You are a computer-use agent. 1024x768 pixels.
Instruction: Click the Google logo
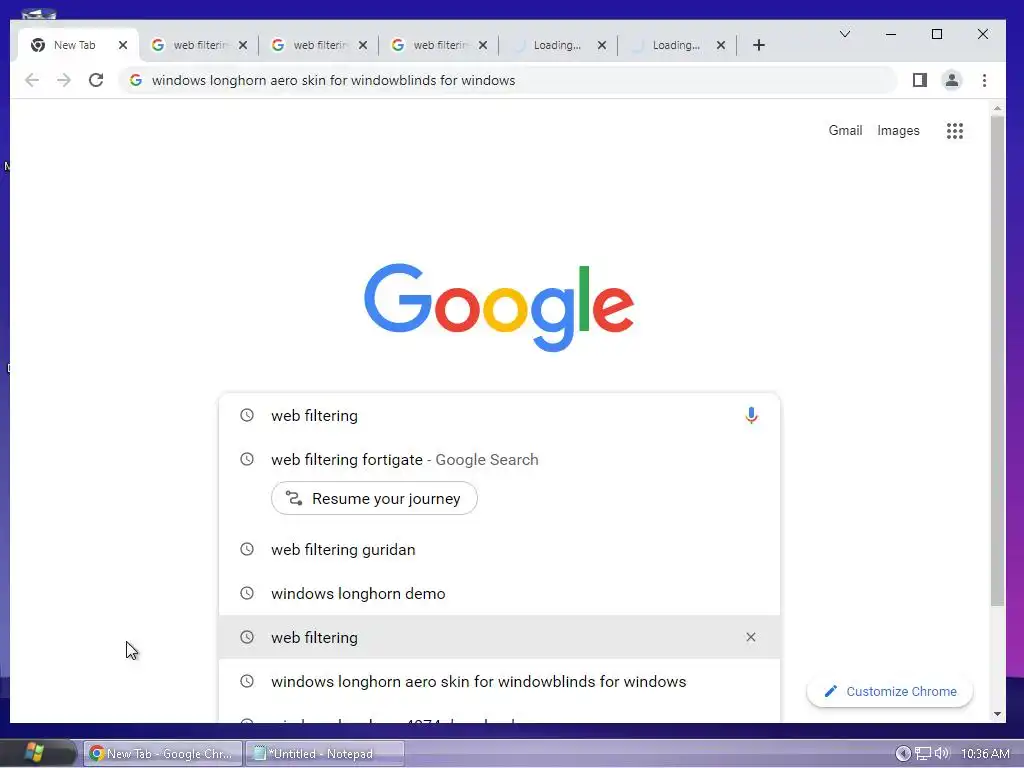click(x=499, y=307)
